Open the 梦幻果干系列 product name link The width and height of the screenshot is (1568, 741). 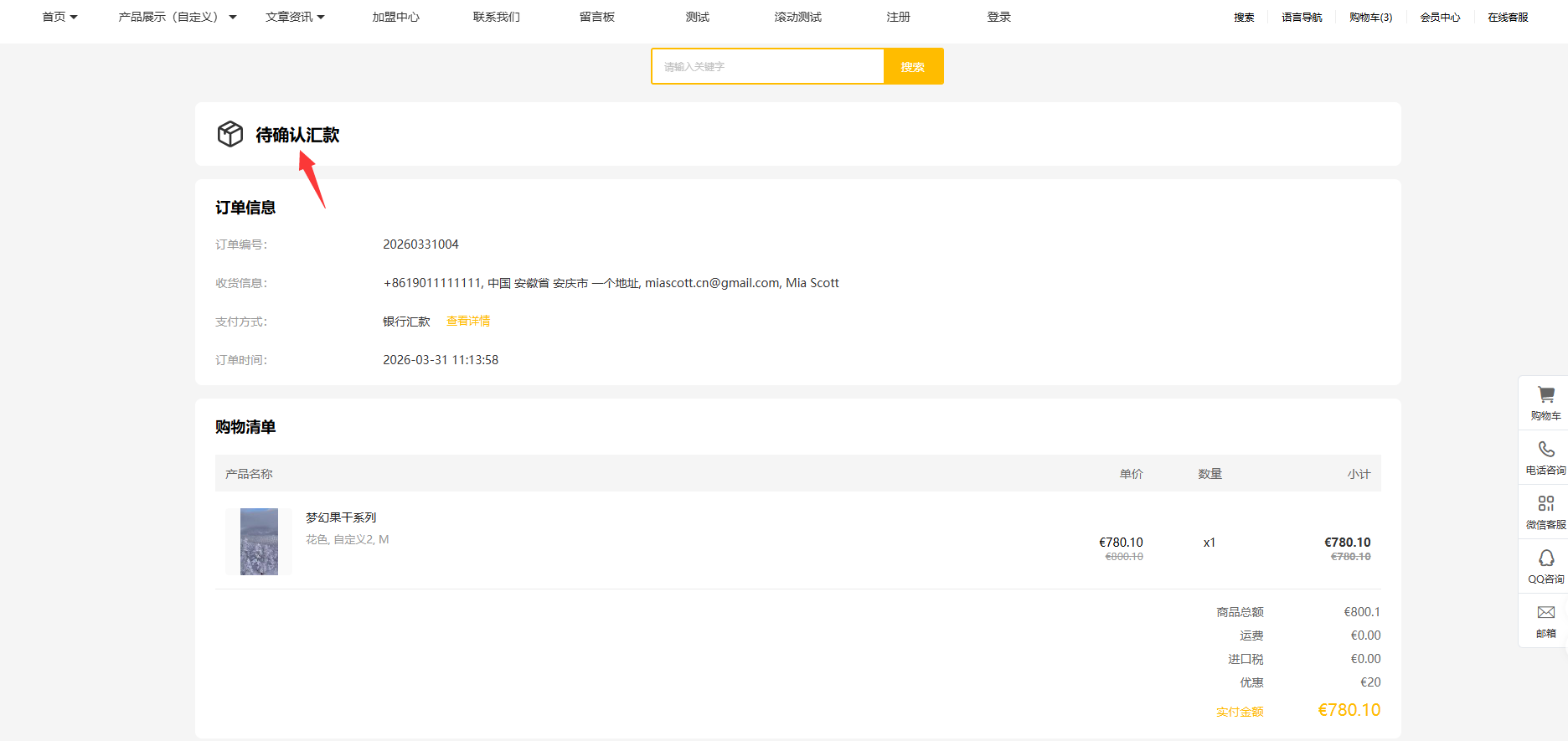click(x=341, y=517)
